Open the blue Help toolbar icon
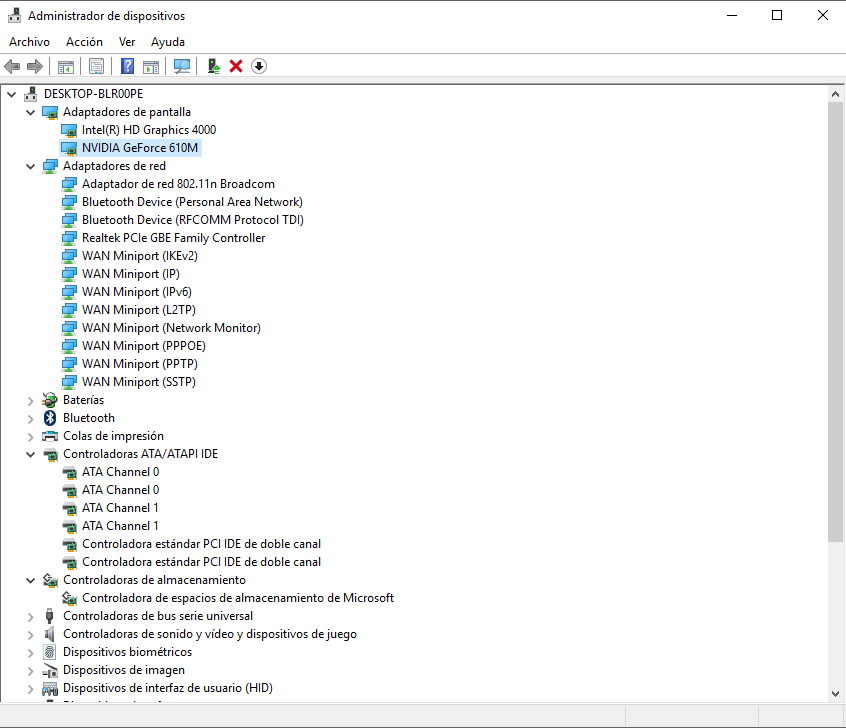 coord(127,66)
